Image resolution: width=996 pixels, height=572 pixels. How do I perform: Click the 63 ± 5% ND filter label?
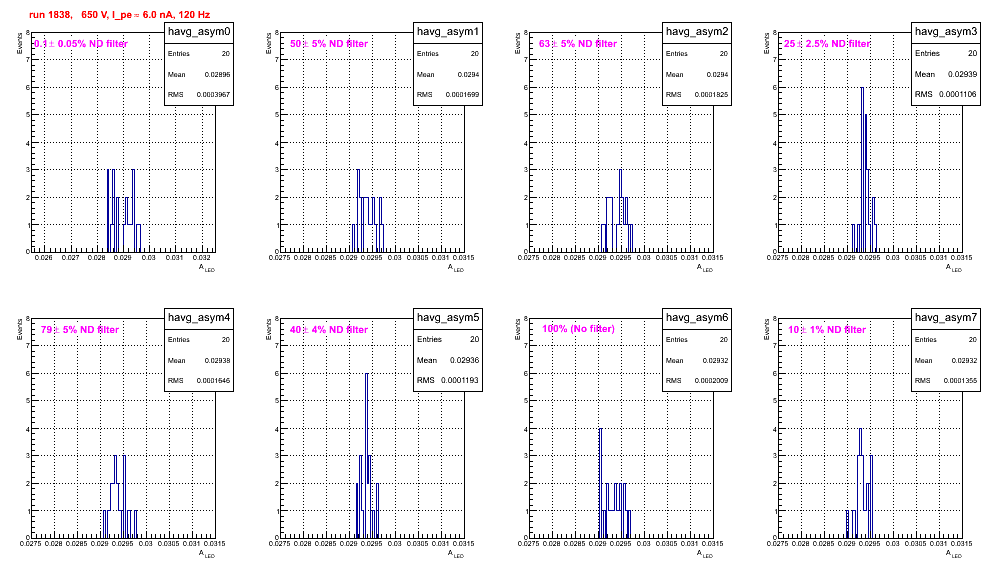click(x=578, y=44)
